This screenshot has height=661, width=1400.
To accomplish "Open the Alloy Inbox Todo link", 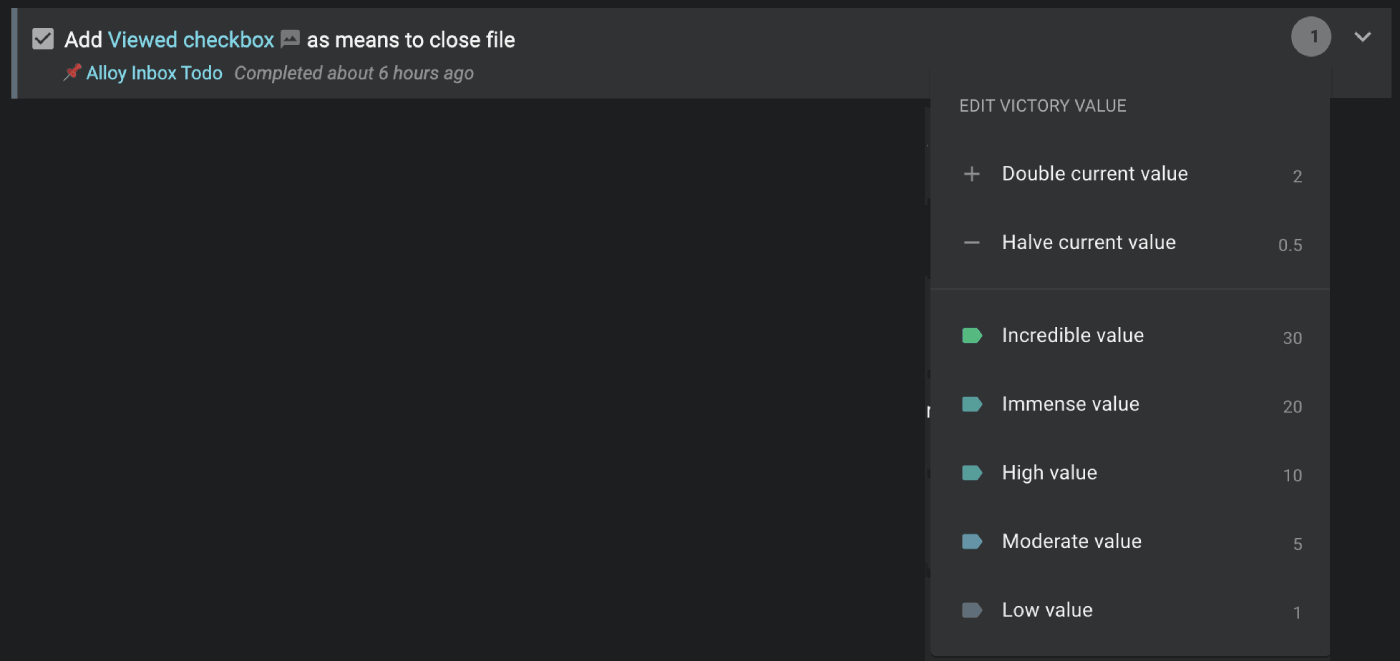I will [154, 73].
